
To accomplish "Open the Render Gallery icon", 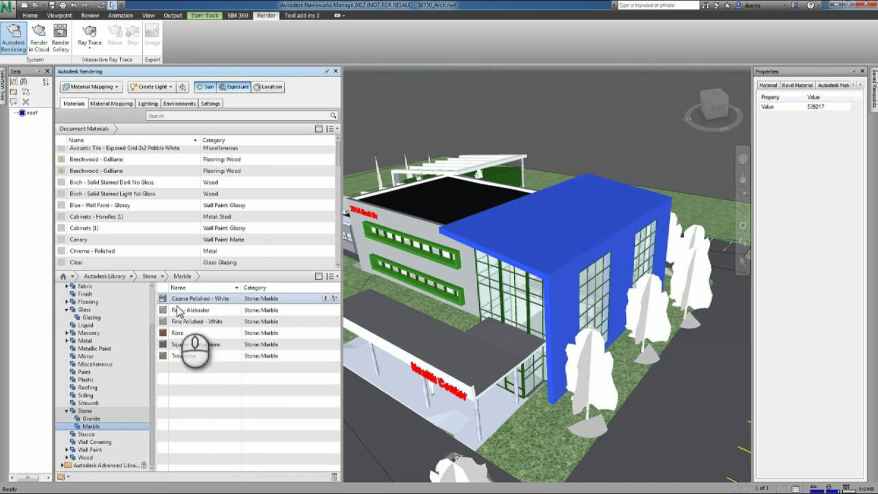I will click(x=60, y=37).
